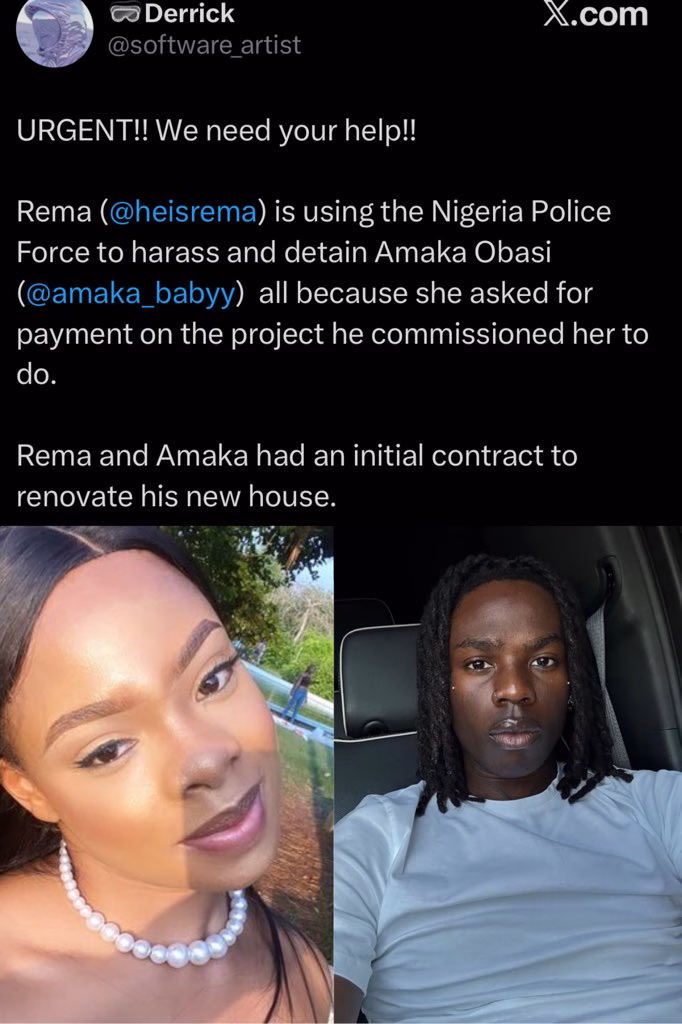This screenshot has width=682, height=1024.
Task: Open the @software_artist handle
Action: (x=204, y=45)
